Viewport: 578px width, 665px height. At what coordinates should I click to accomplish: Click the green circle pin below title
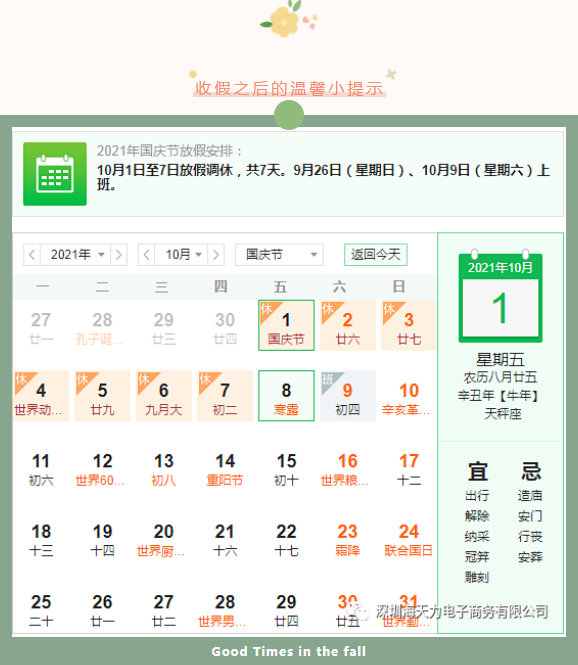(289, 115)
